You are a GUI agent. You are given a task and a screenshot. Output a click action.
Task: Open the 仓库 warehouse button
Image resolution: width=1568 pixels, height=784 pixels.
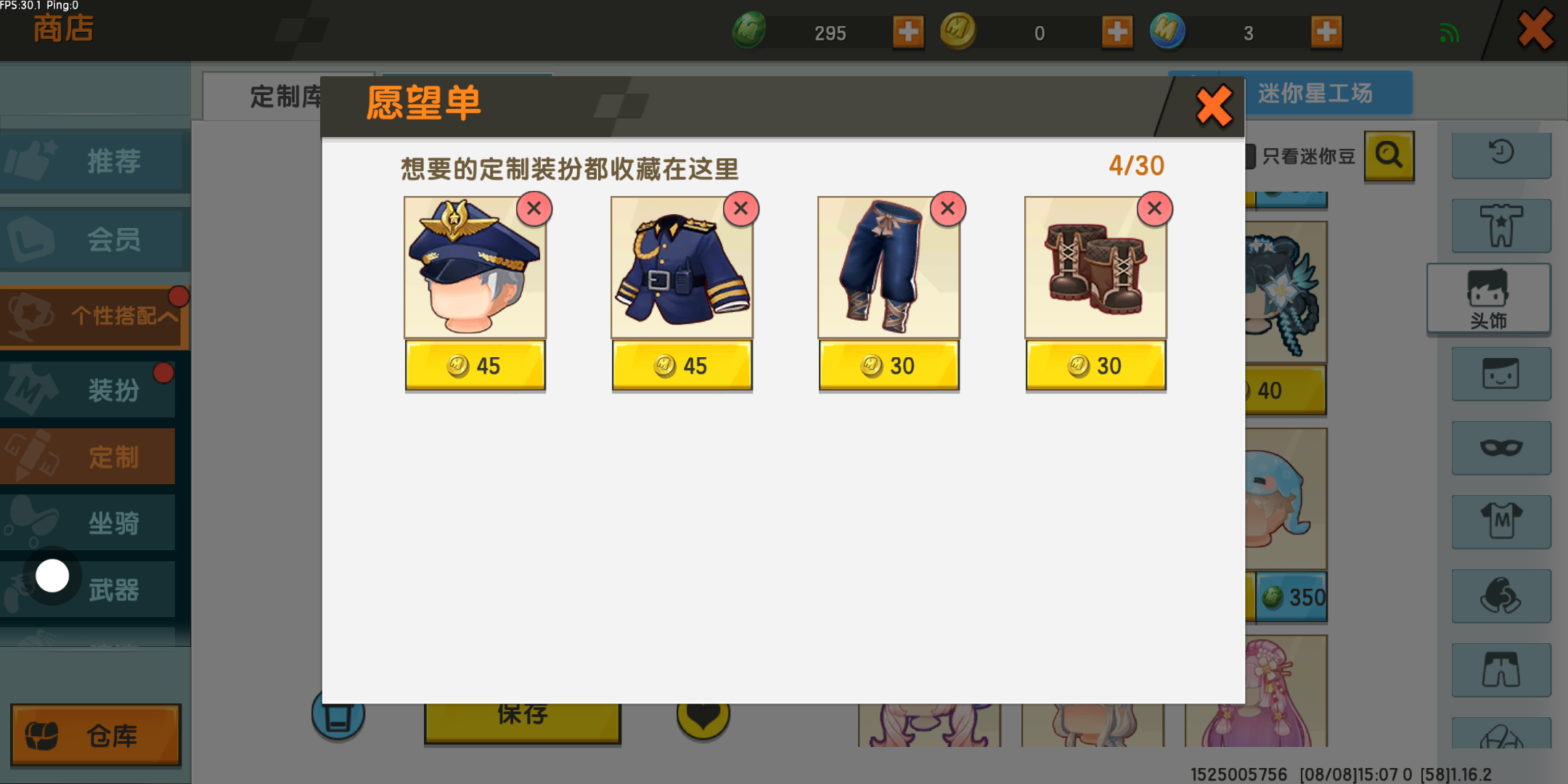click(x=96, y=735)
